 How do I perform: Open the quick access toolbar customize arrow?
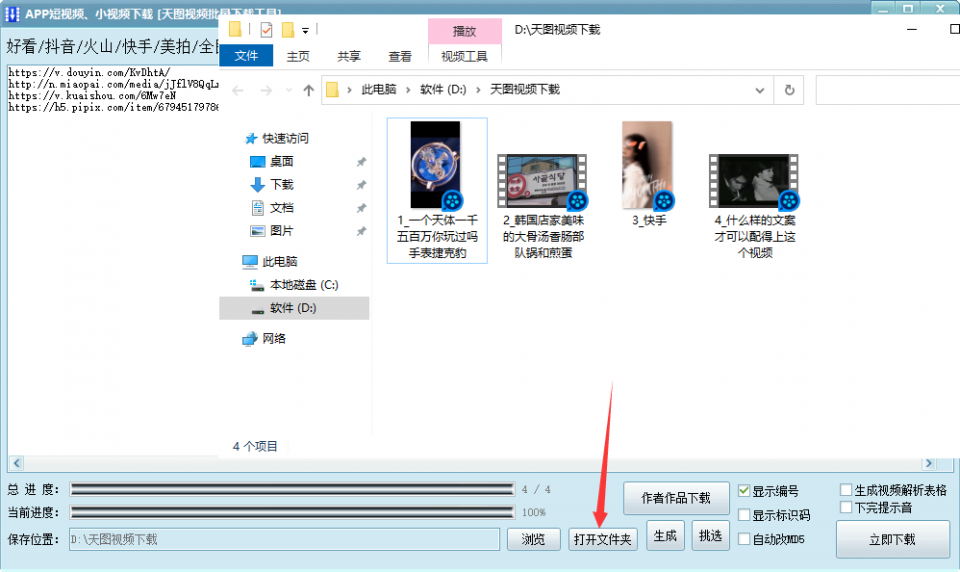(x=305, y=30)
